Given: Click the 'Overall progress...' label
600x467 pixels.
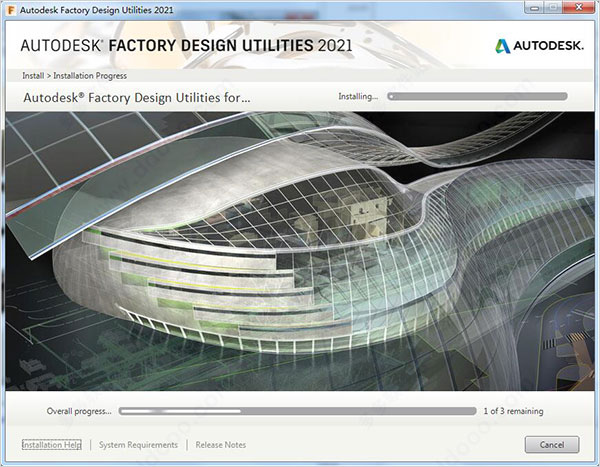Looking at the screenshot, I should (x=79, y=411).
